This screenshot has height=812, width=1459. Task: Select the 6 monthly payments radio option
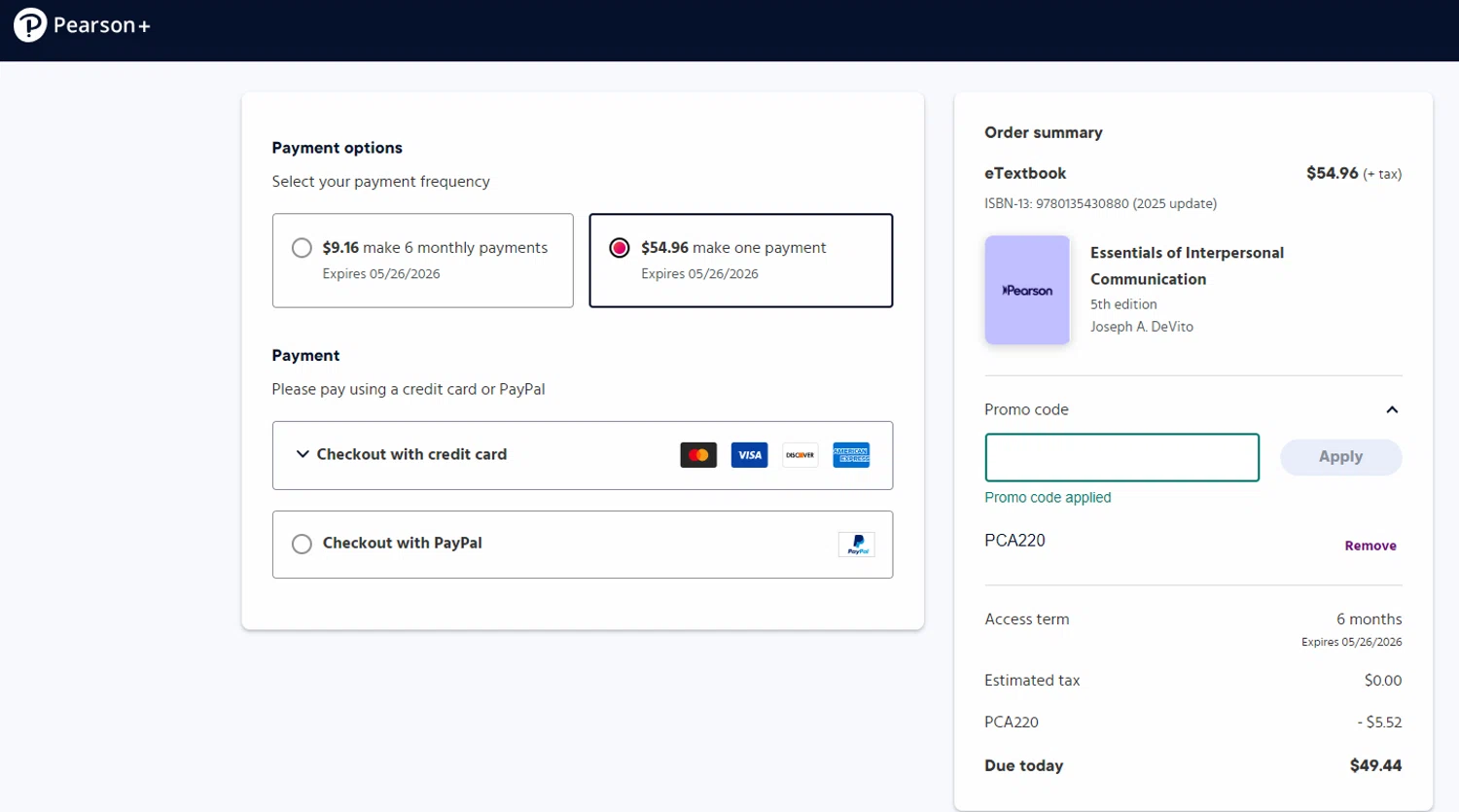[302, 248]
